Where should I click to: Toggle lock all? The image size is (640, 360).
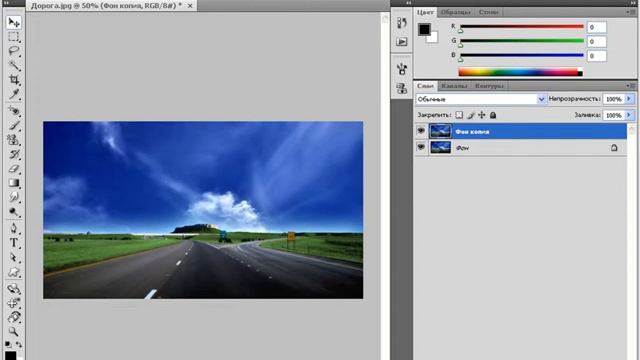(x=493, y=115)
